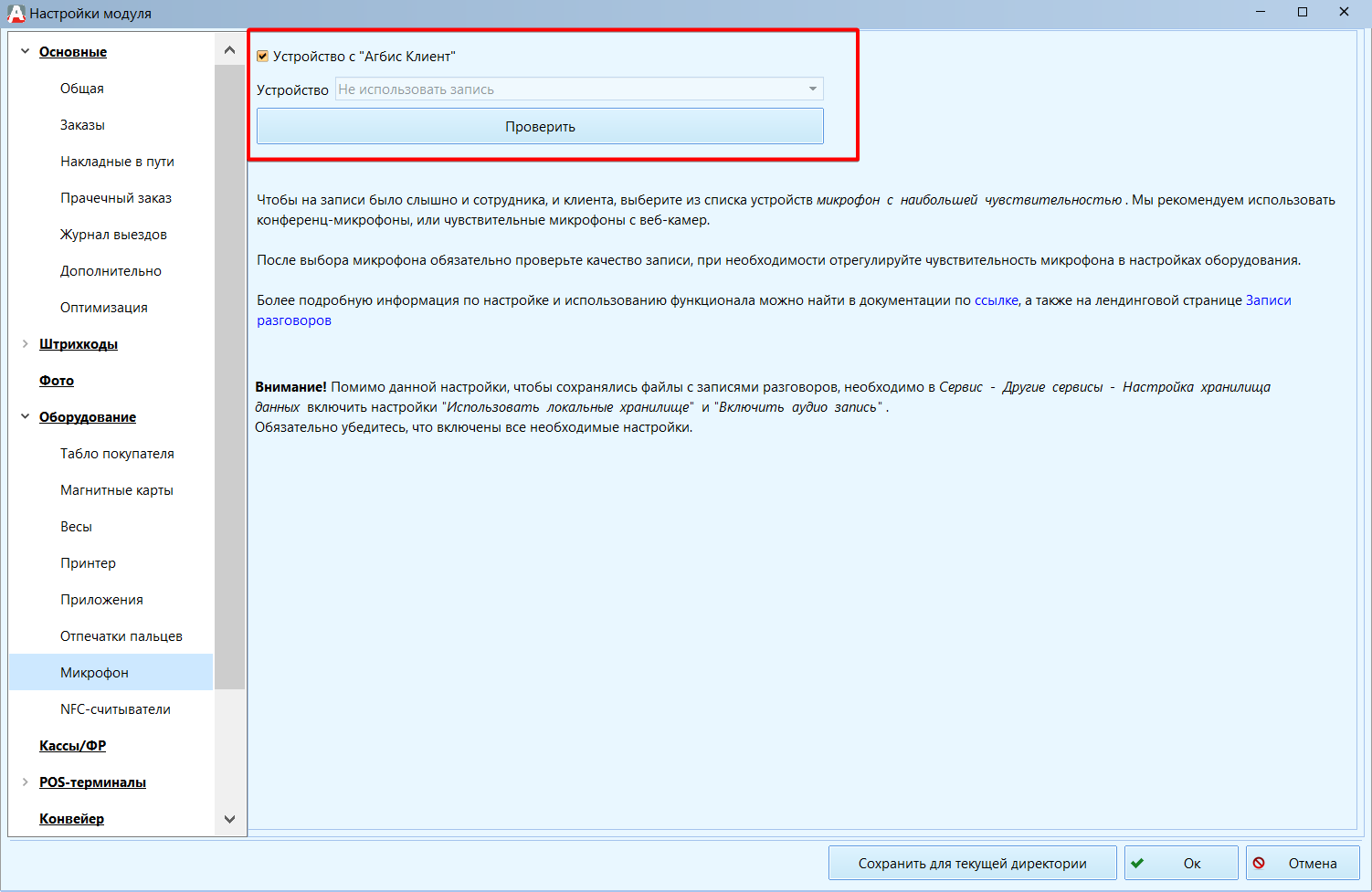Viewport: 1372px width, 892px height.
Task: Collapse the Оборудование section
Action: [25, 417]
